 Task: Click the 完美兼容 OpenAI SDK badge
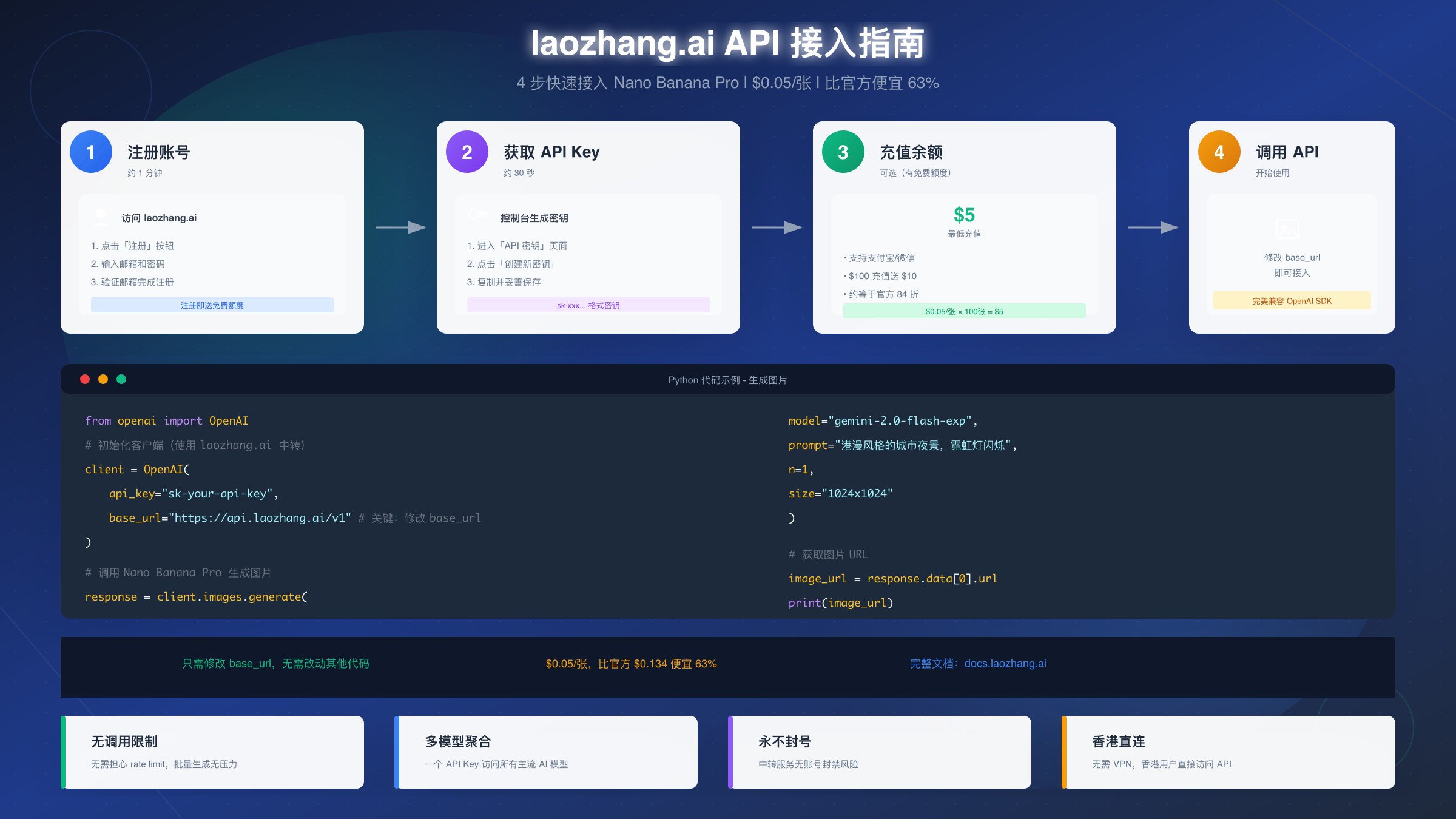point(1291,300)
